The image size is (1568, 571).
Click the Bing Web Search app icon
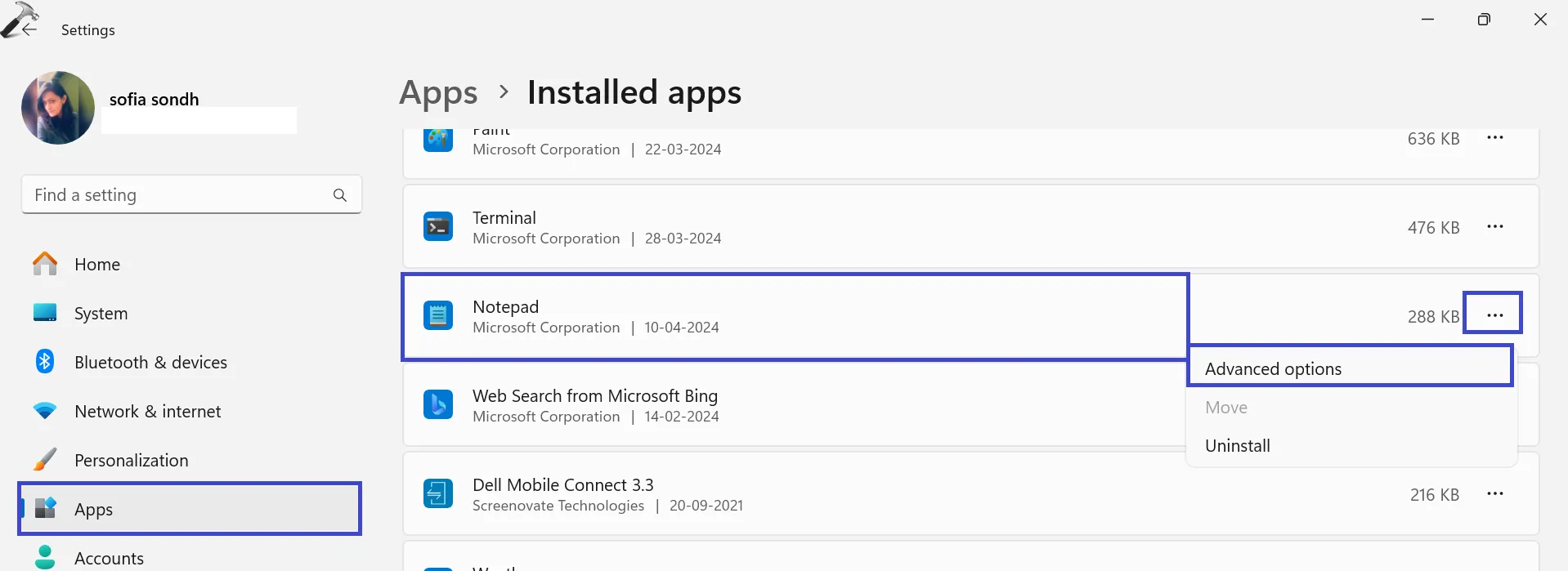click(x=438, y=404)
